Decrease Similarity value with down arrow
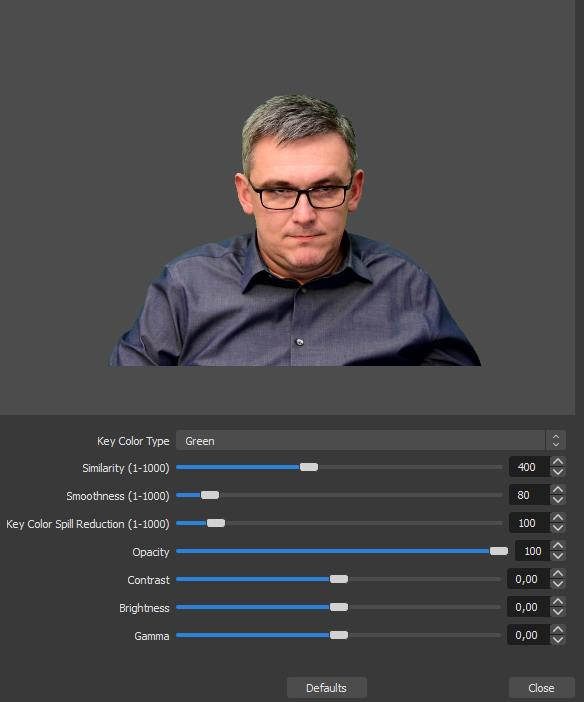Image resolution: width=584 pixels, height=702 pixels. pyautogui.click(x=558, y=472)
